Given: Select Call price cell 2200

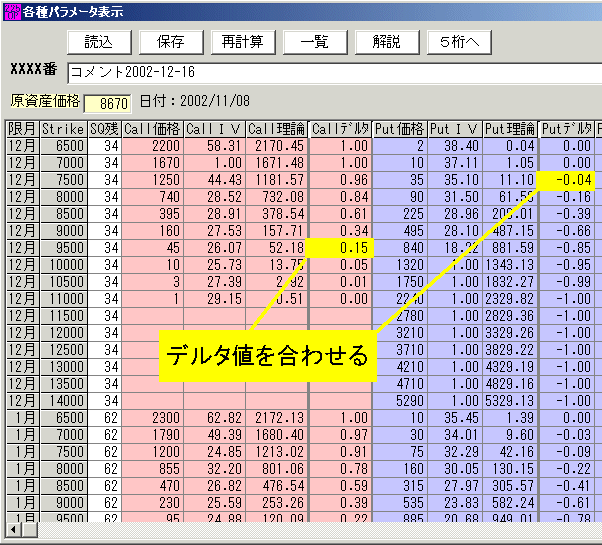Looking at the screenshot, I should click(x=153, y=146).
